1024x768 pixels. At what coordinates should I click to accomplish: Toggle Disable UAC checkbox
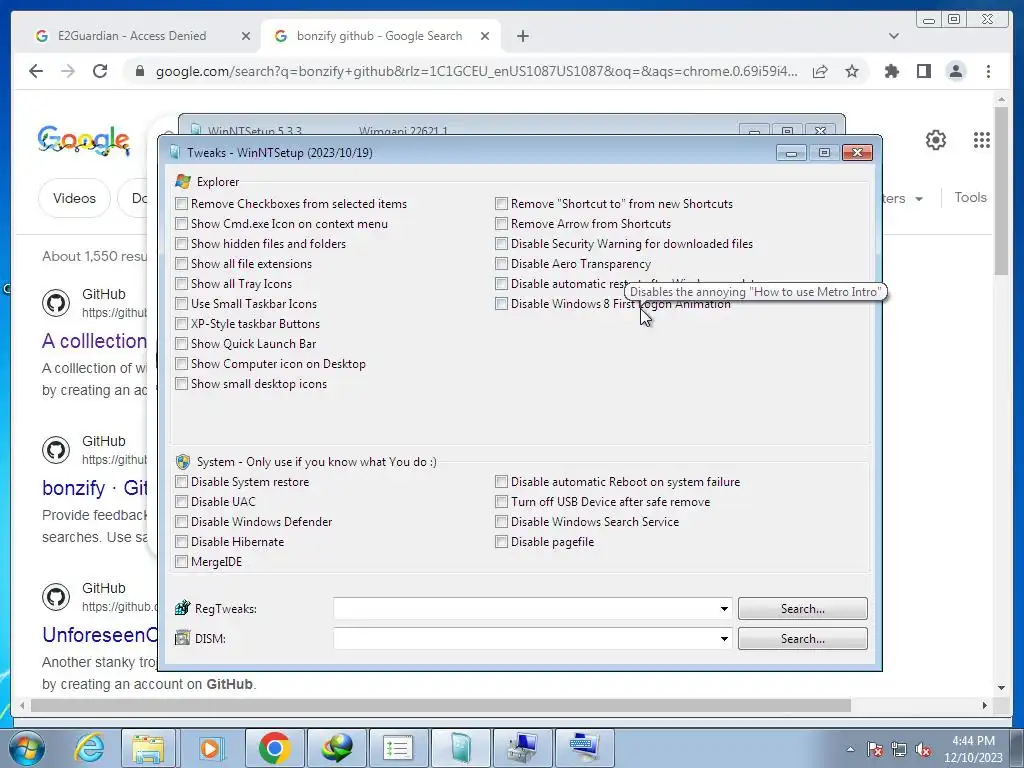182,502
